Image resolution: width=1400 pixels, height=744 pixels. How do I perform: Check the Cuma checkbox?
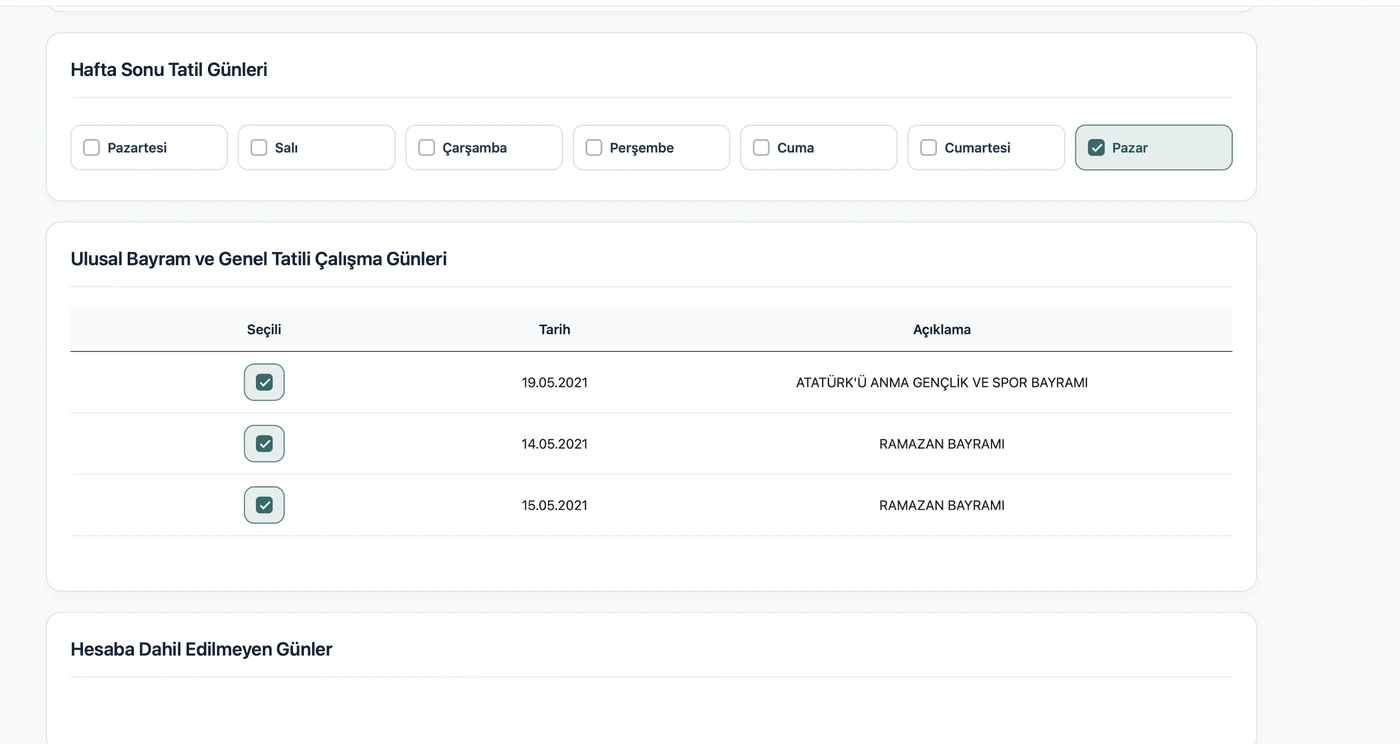tap(761, 148)
